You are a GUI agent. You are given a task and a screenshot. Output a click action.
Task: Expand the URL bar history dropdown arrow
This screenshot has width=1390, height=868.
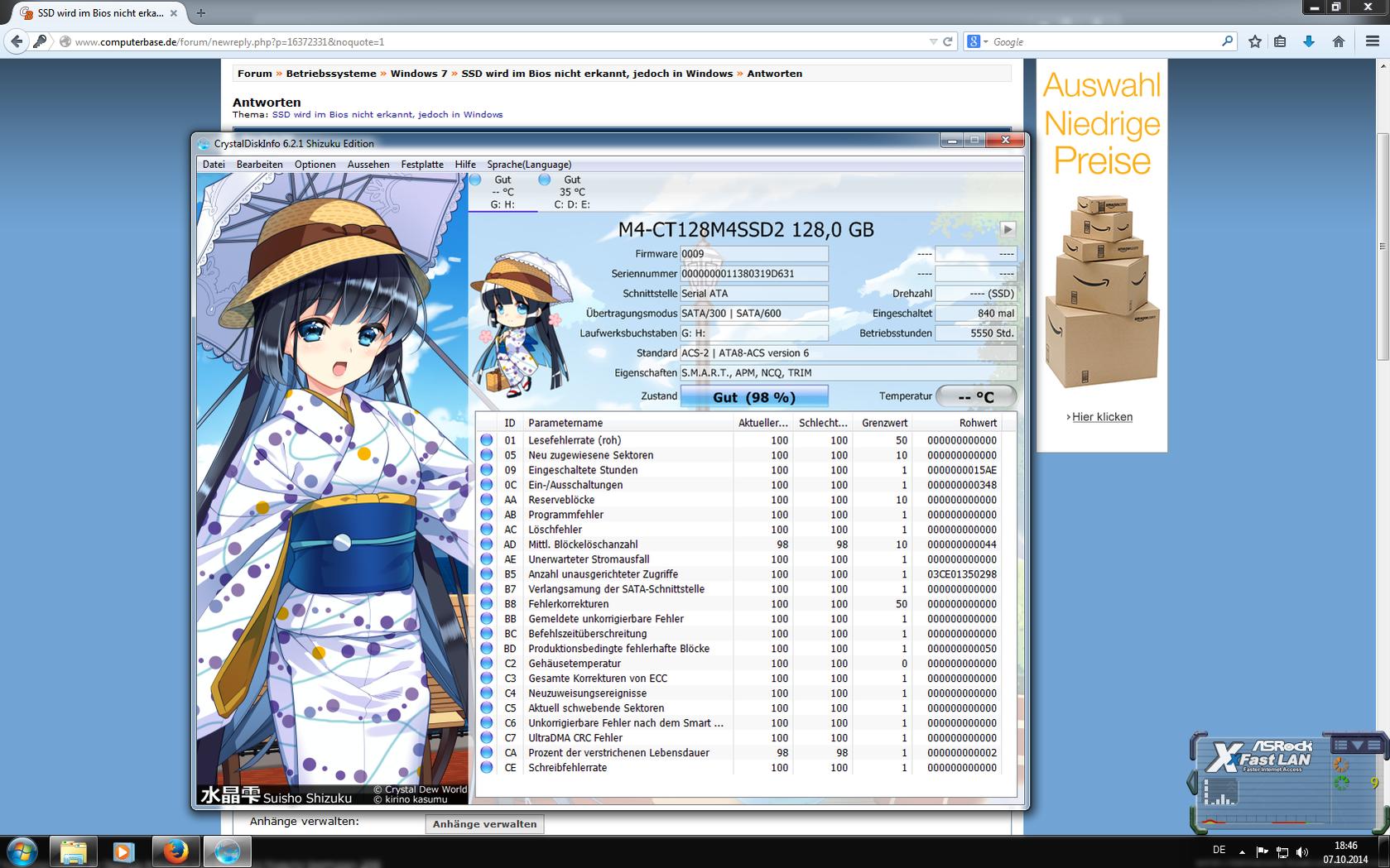coord(933,41)
